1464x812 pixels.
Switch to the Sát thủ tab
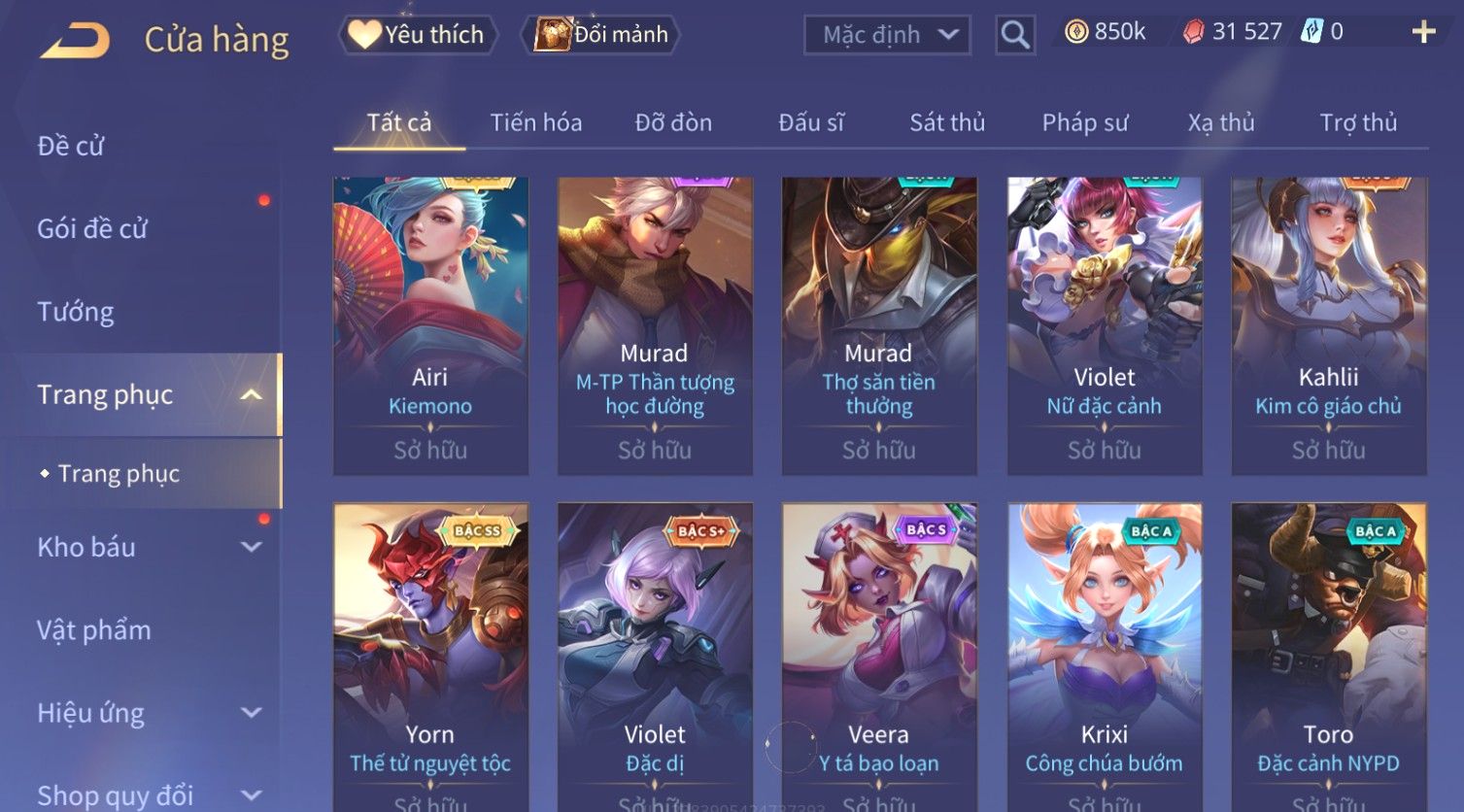click(x=947, y=122)
